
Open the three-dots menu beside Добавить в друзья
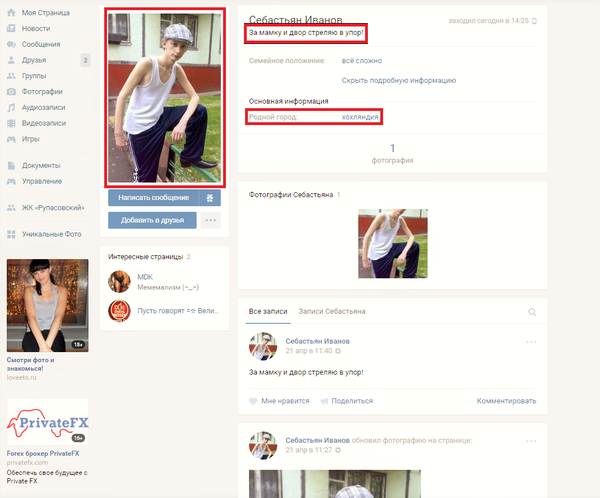(x=210, y=220)
